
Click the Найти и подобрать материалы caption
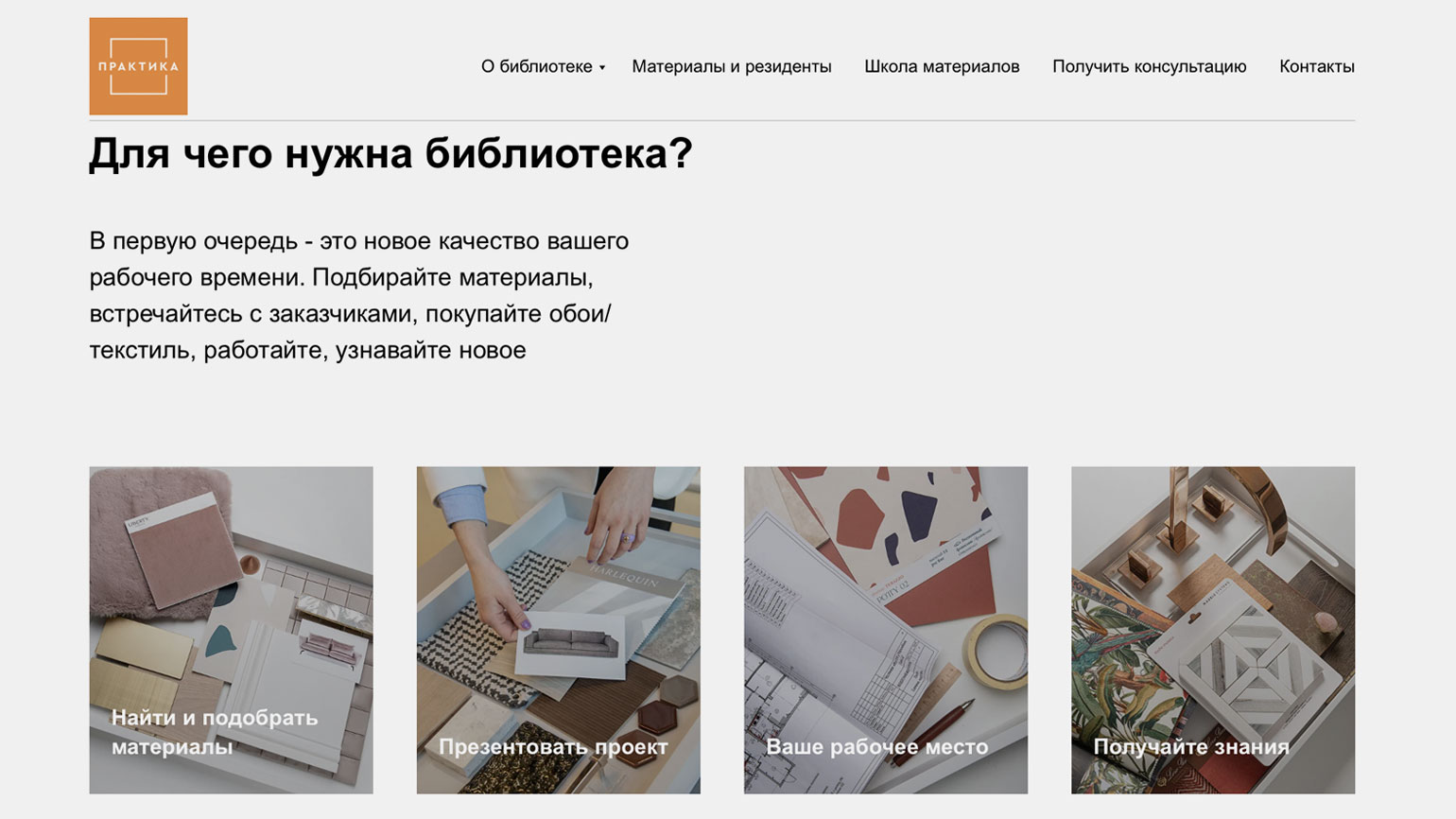coord(215,732)
